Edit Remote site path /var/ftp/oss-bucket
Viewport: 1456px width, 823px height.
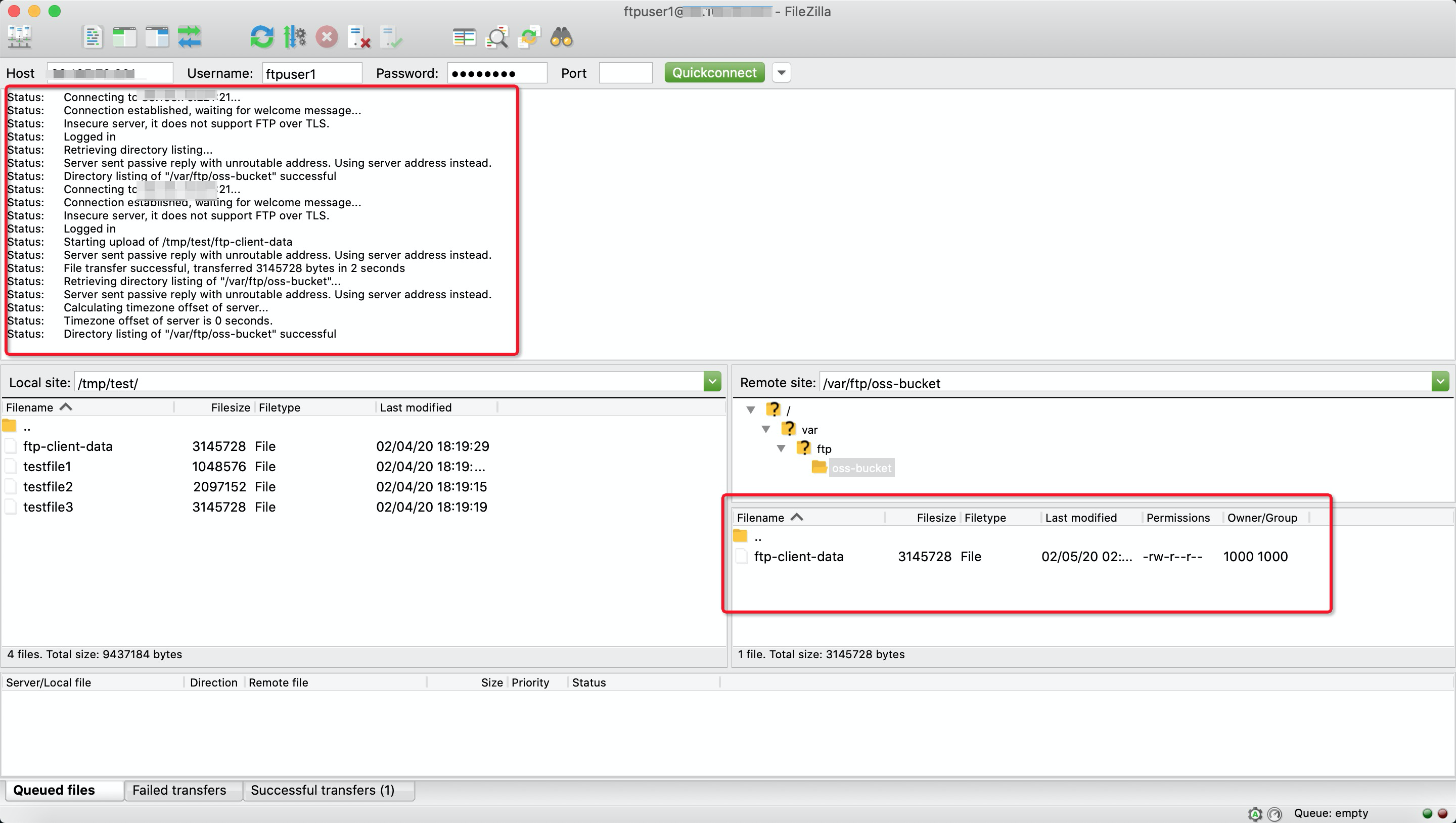click(x=1125, y=383)
